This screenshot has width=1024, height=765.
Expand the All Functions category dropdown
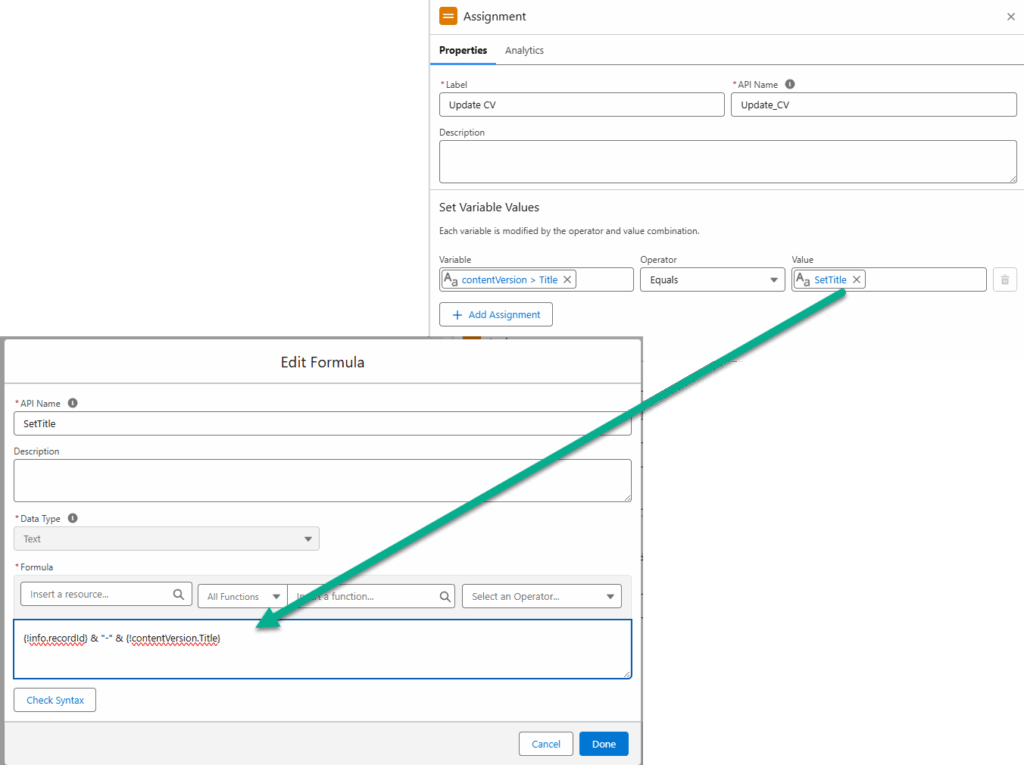coord(242,597)
